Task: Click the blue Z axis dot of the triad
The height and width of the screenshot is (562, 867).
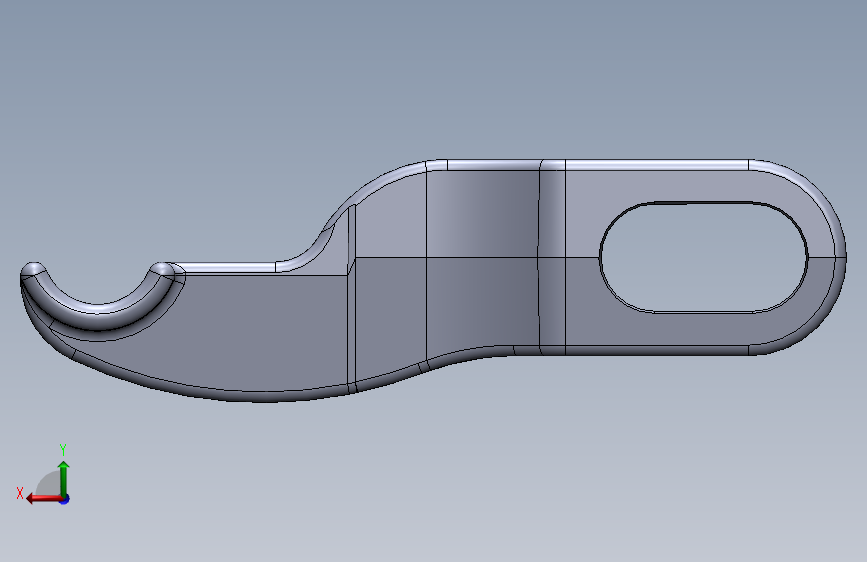Action: click(x=65, y=499)
